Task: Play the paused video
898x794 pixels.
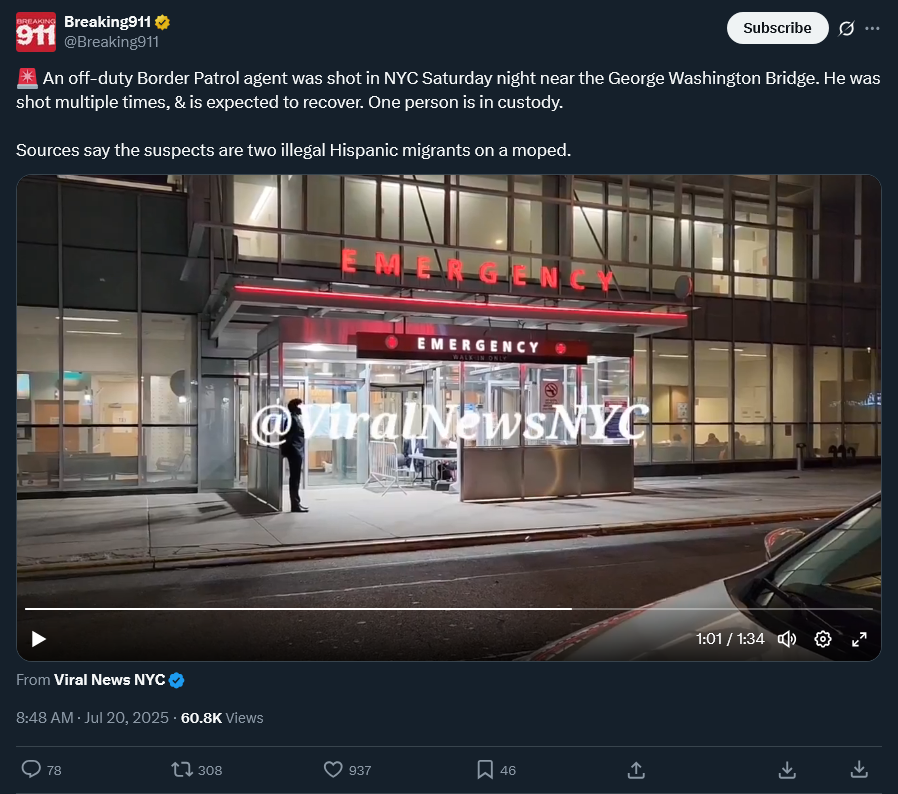Action: (x=38, y=639)
